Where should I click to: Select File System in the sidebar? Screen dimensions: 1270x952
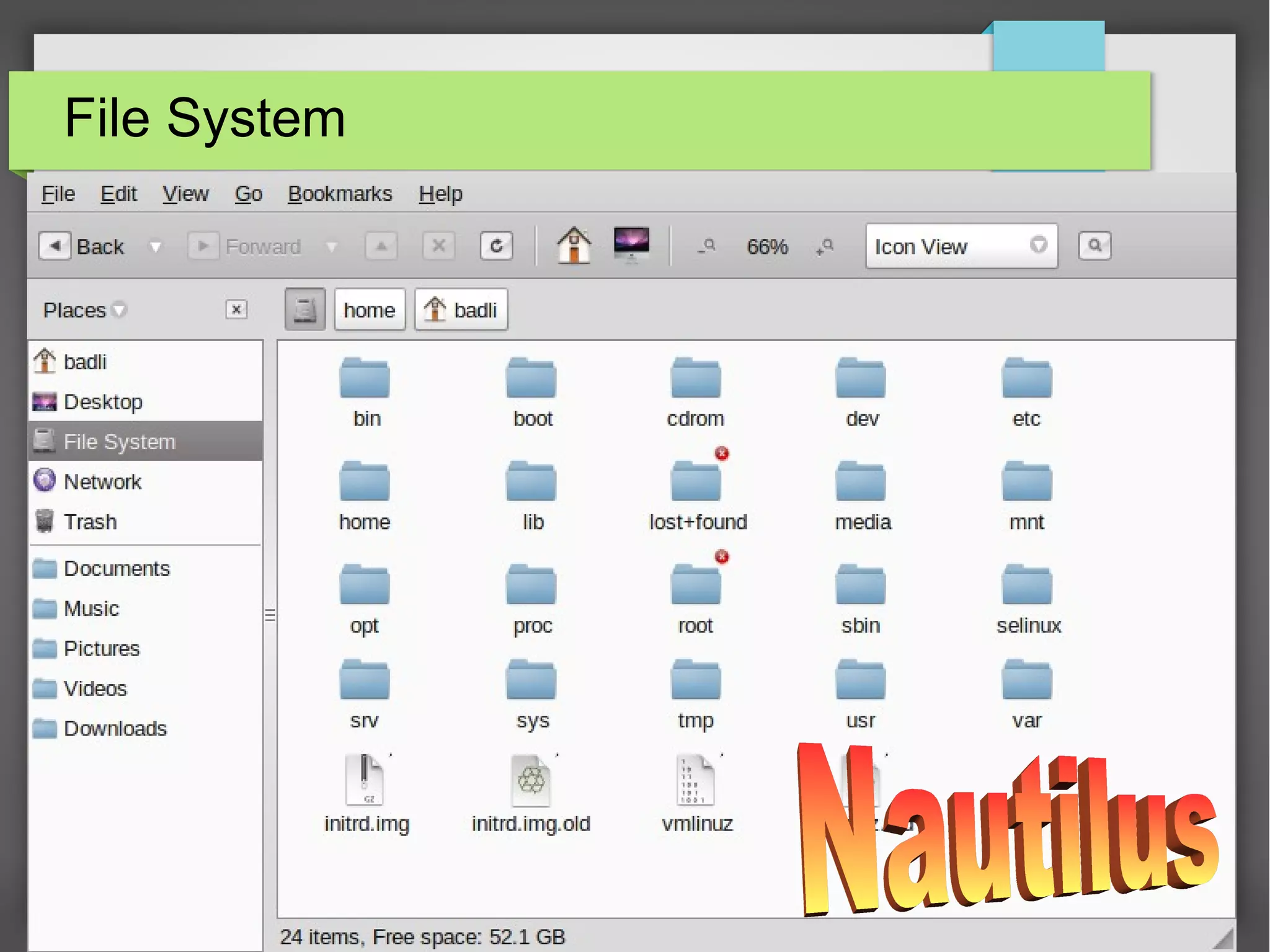(146, 442)
